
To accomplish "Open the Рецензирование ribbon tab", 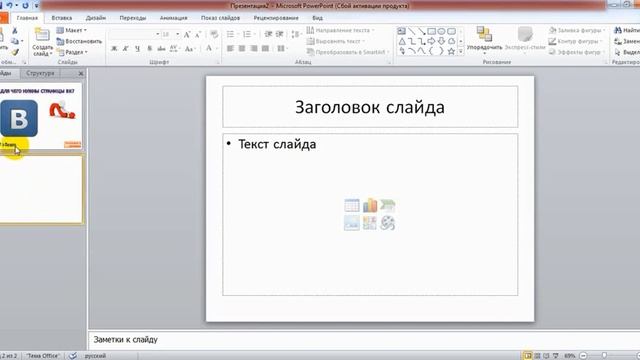I will tap(276, 18).
